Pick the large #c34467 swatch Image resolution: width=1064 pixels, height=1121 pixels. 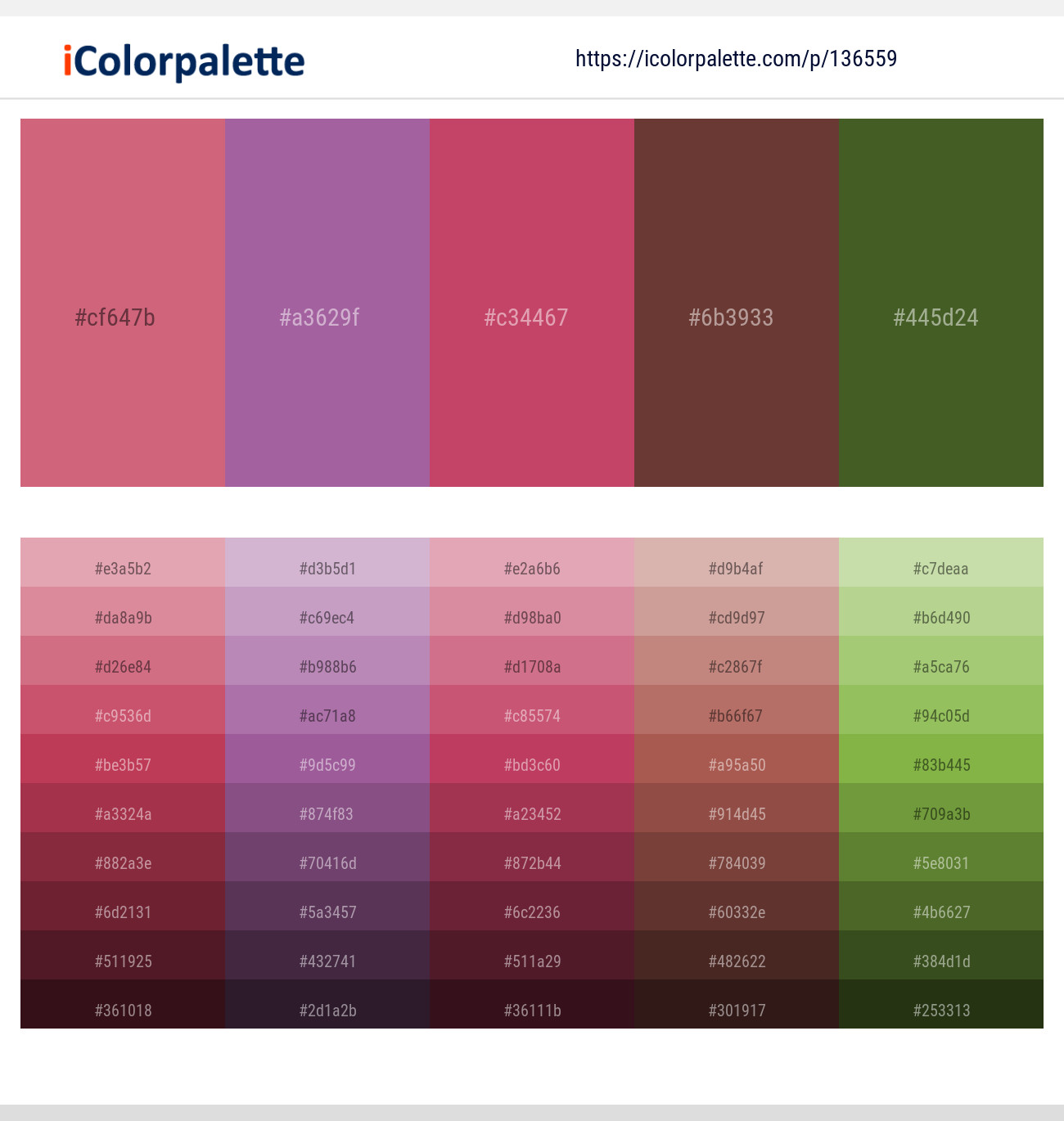pos(532,303)
